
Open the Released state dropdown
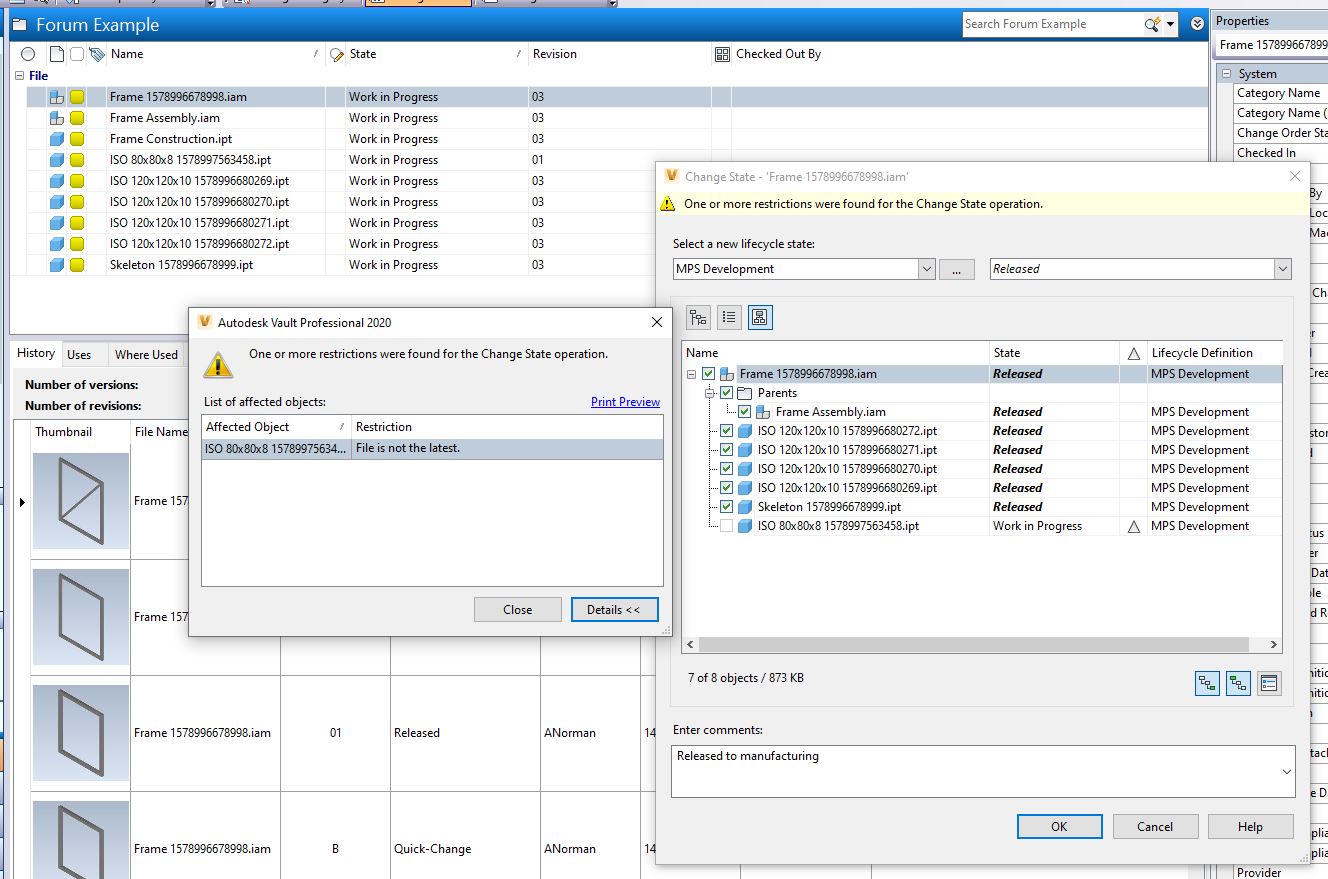point(1283,268)
